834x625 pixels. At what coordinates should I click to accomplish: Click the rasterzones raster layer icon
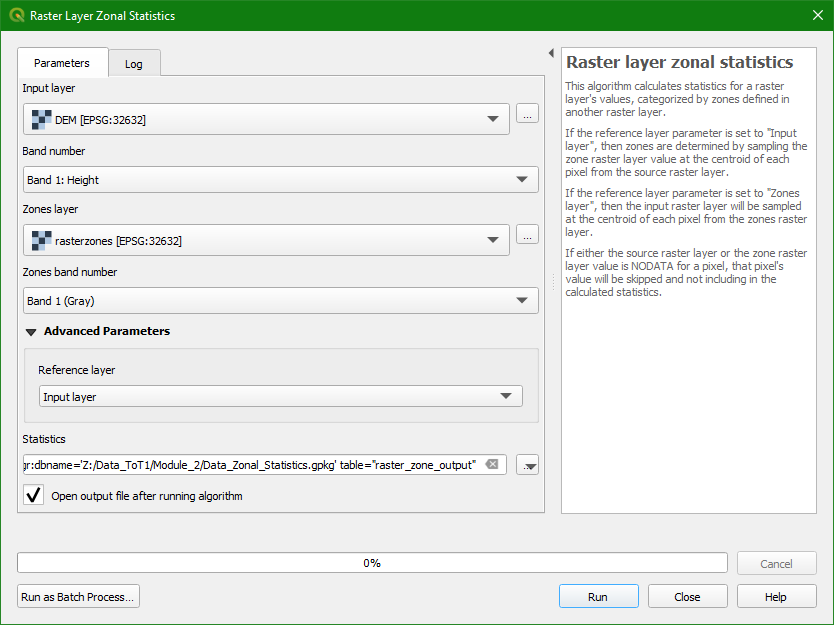point(41,241)
